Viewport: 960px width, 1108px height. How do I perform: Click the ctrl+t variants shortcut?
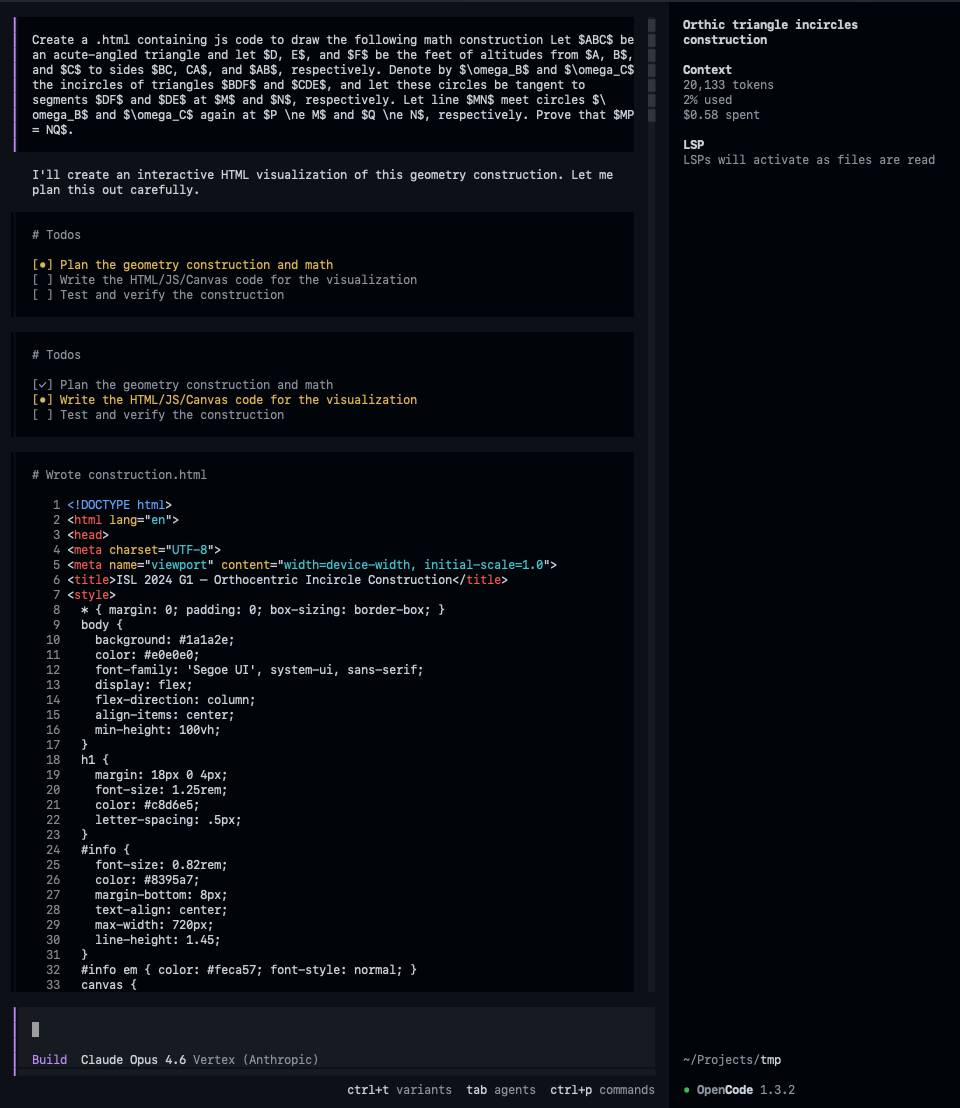point(399,1090)
